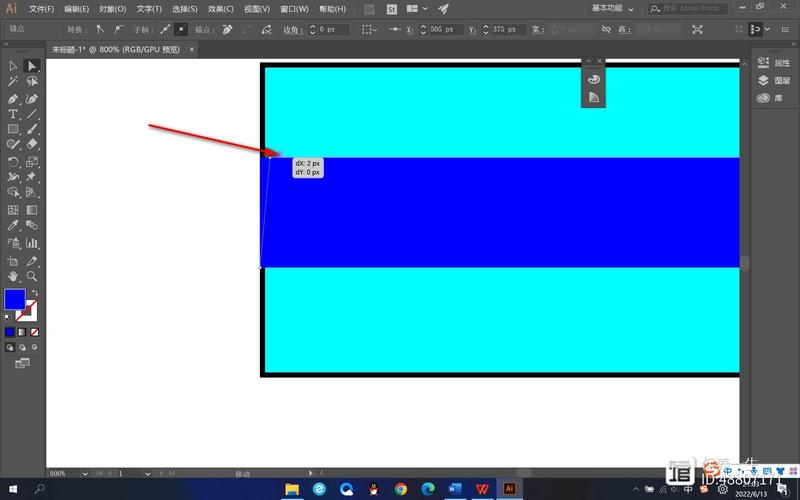Viewport: 800px width, 500px height.
Task: Set the paint mode to None
Action: [x=35, y=331]
